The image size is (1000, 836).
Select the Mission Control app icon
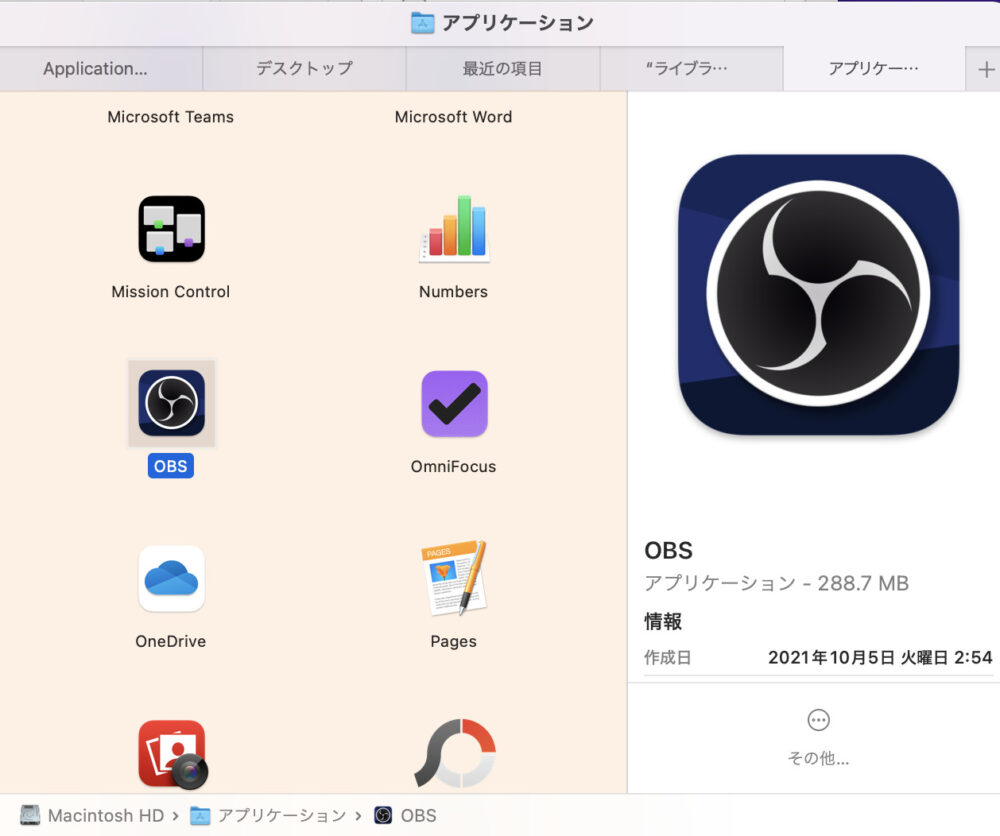coord(172,229)
